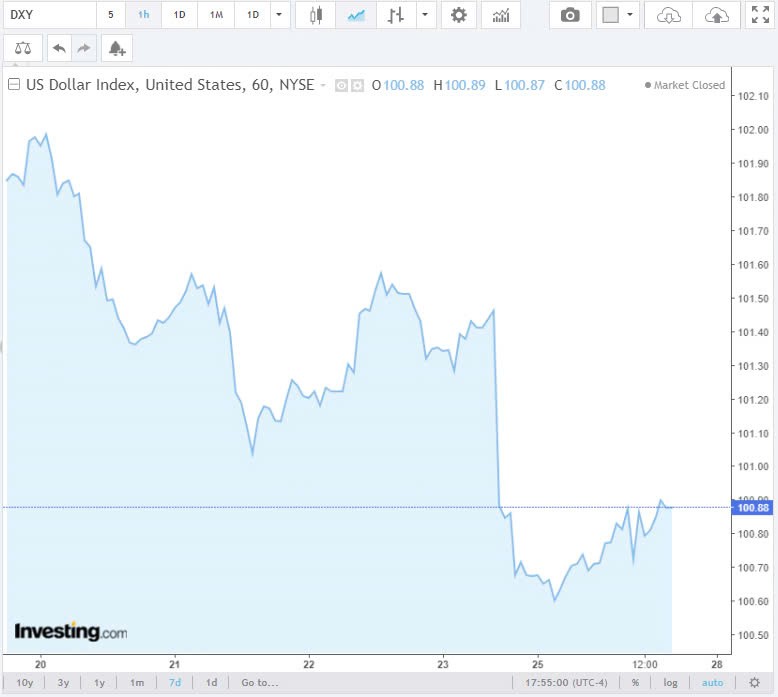Set range to 3y

pos(63,683)
